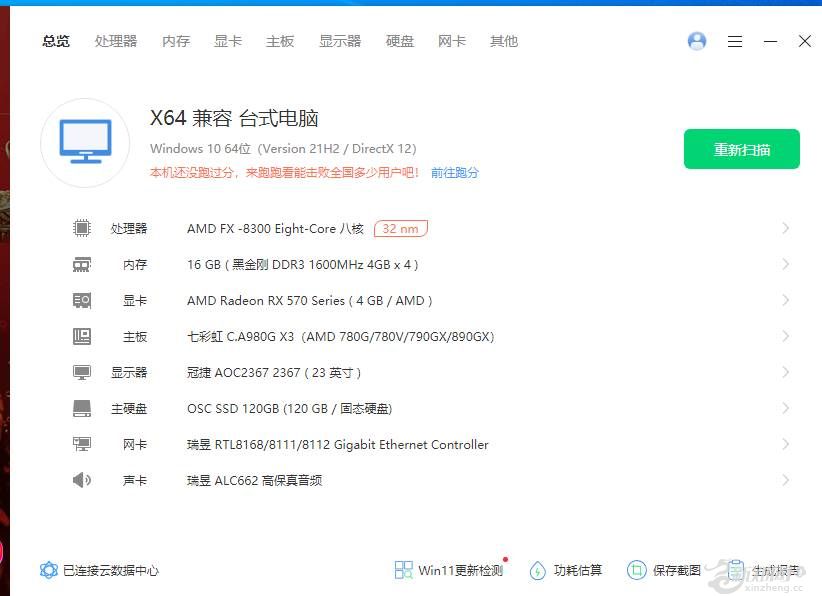Click the 16 GB 黑金刚 DDR3 memory text

(302, 265)
